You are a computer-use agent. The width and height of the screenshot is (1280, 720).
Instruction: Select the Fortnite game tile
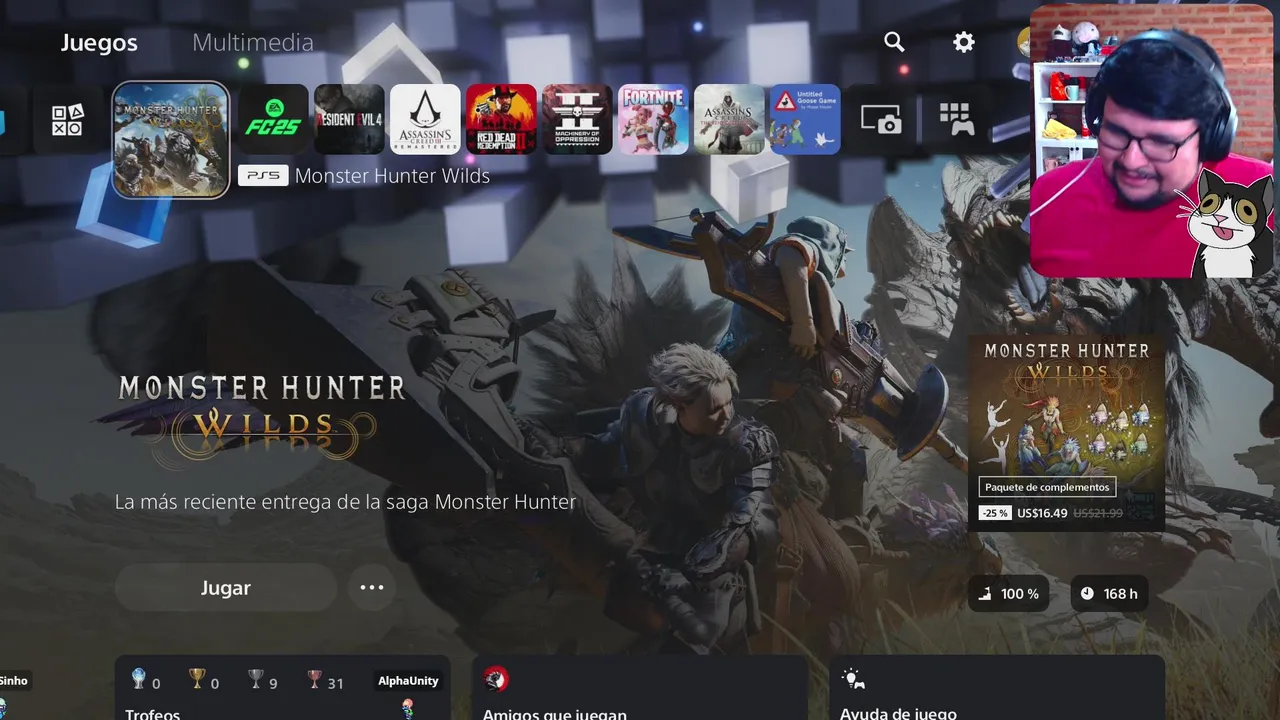coord(653,119)
